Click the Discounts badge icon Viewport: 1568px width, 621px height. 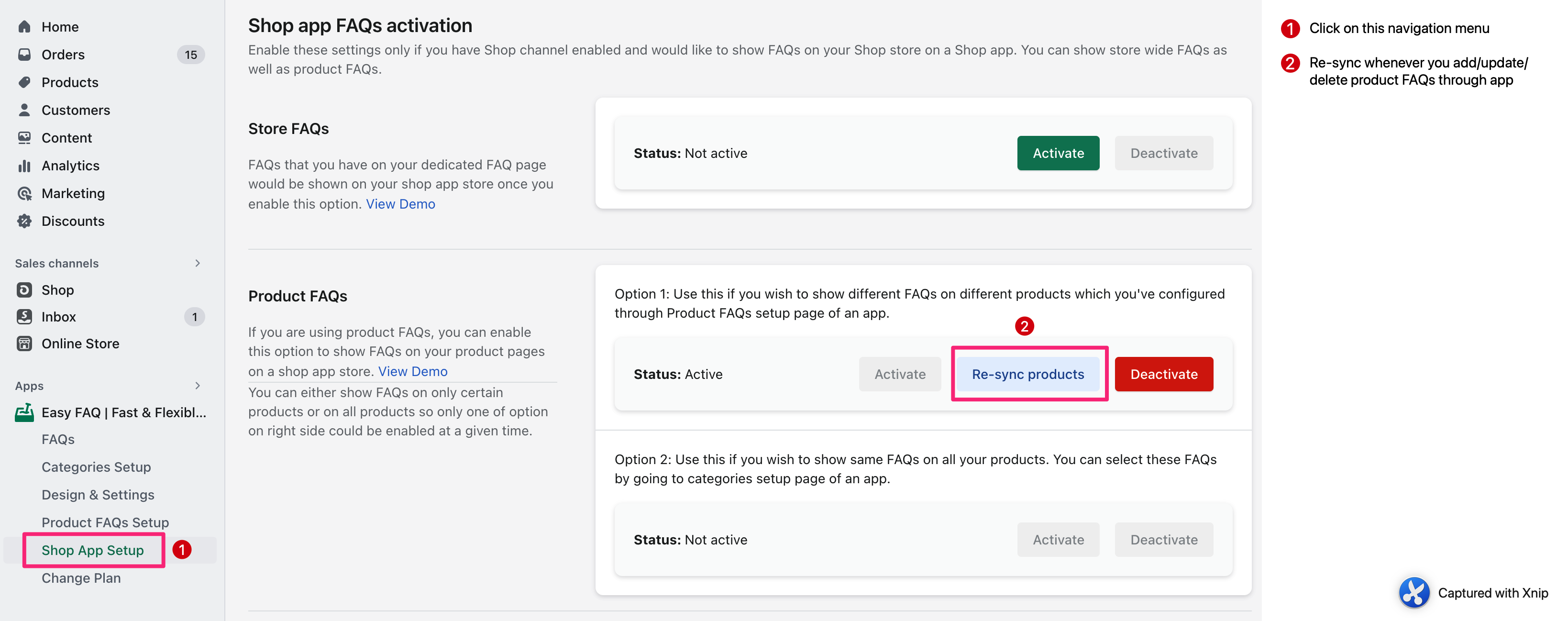[x=24, y=221]
